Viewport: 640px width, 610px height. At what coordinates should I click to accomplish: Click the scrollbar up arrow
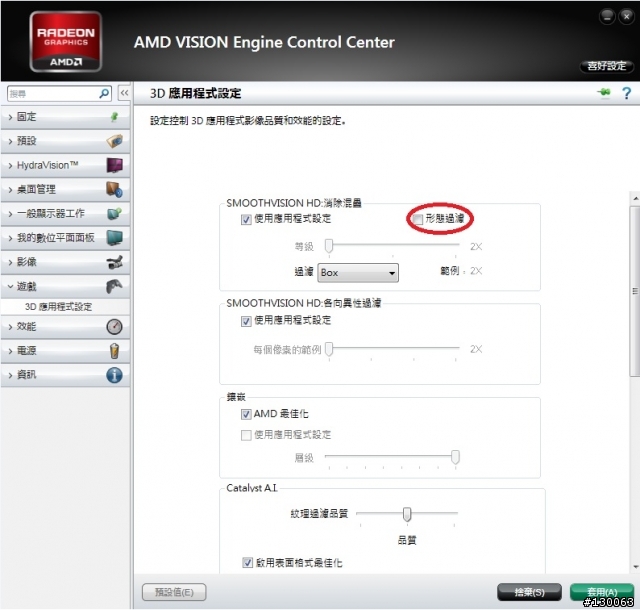[636, 199]
